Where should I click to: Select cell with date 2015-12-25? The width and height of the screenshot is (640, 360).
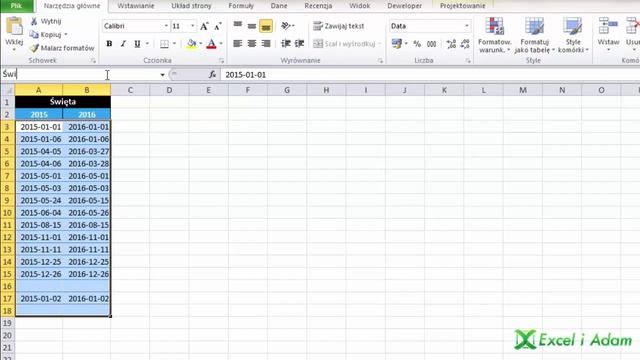pos(39,262)
